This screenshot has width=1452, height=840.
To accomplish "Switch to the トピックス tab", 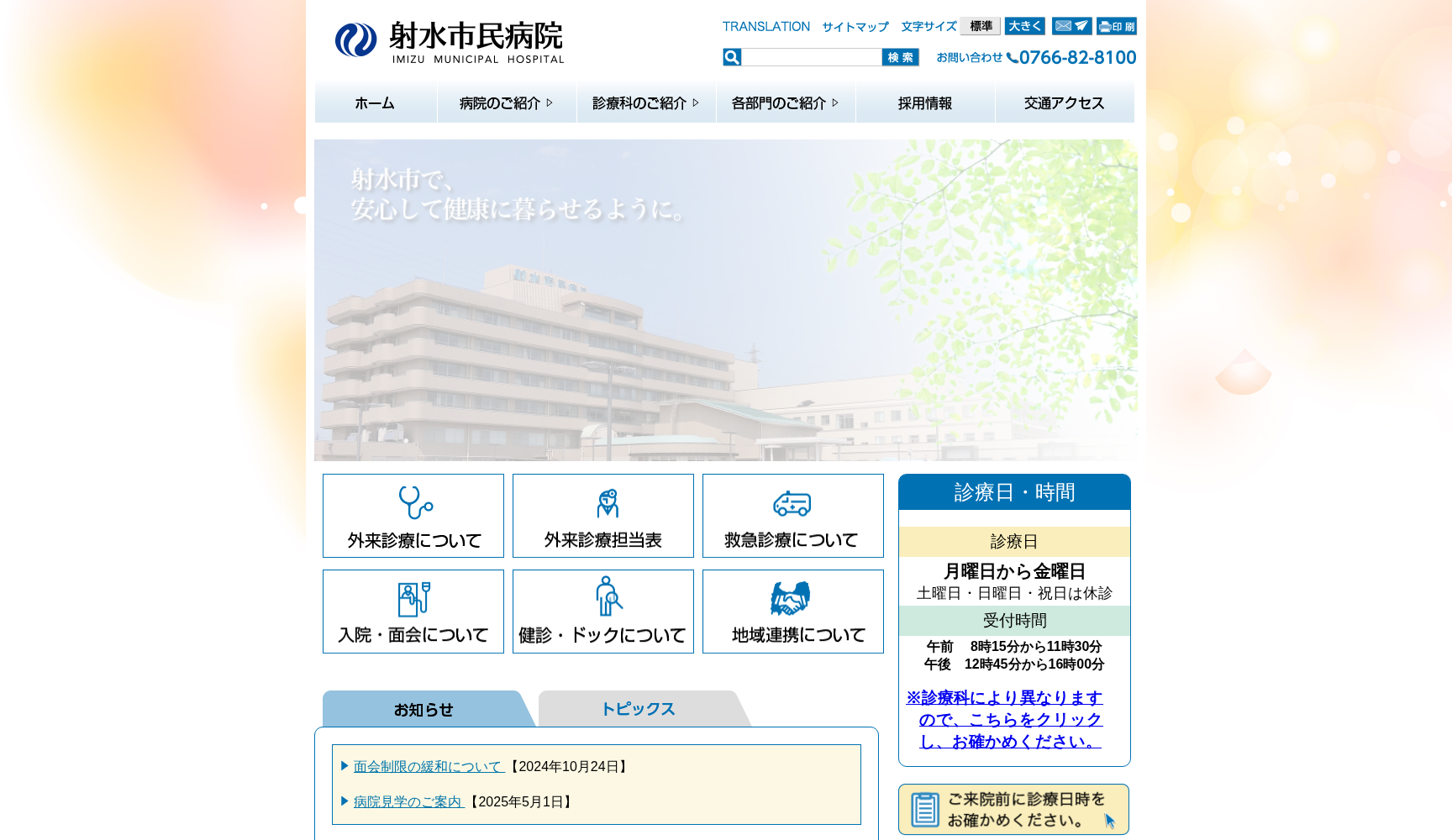I will 638,708.
